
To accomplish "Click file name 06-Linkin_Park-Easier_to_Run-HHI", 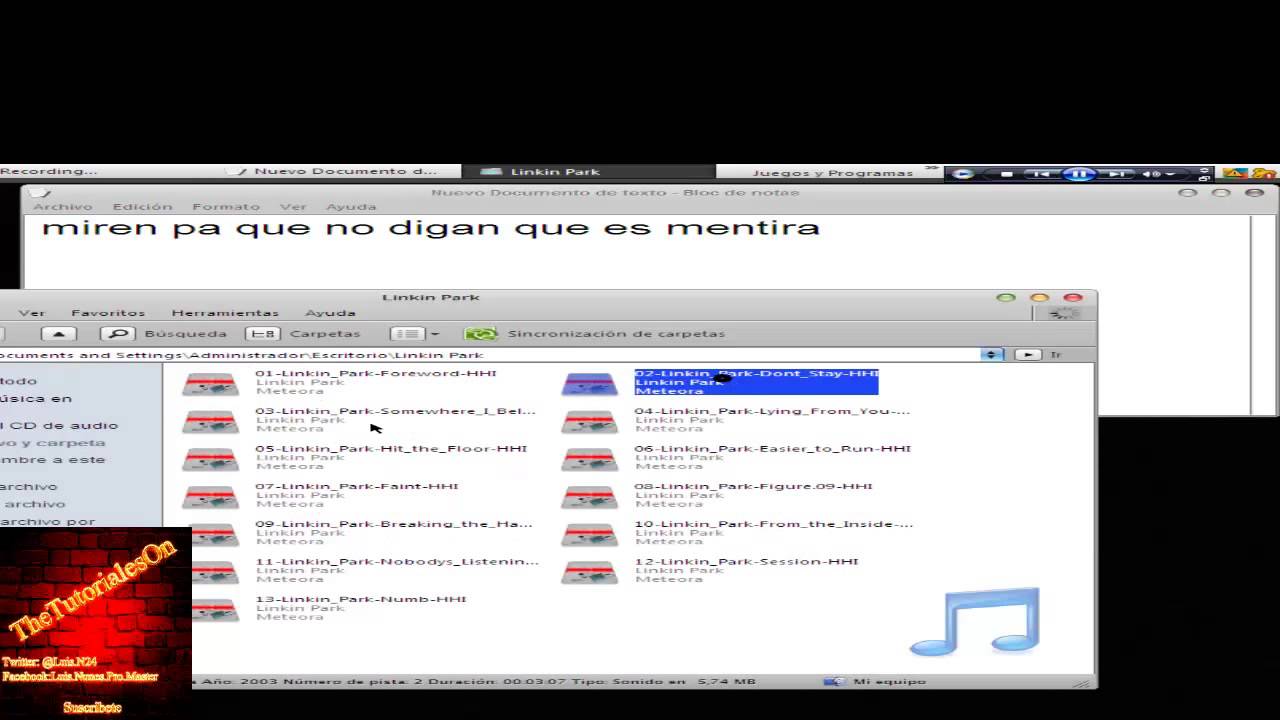I will coord(773,449).
